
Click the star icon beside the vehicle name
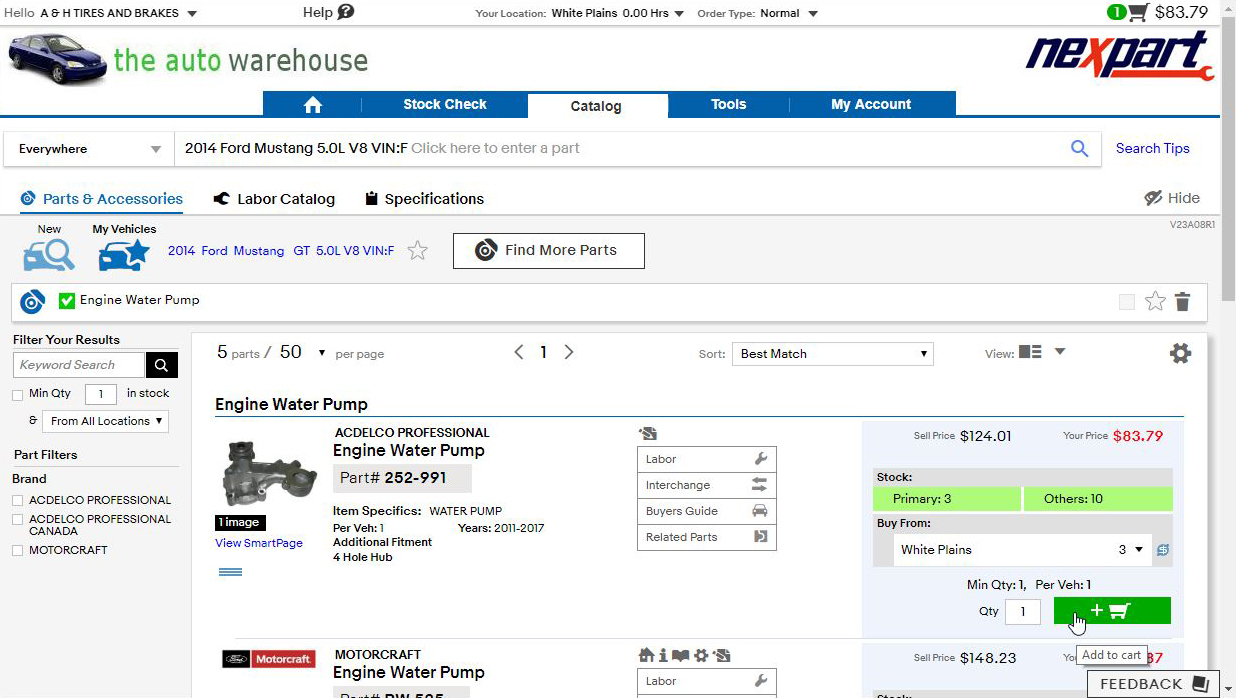click(x=418, y=251)
